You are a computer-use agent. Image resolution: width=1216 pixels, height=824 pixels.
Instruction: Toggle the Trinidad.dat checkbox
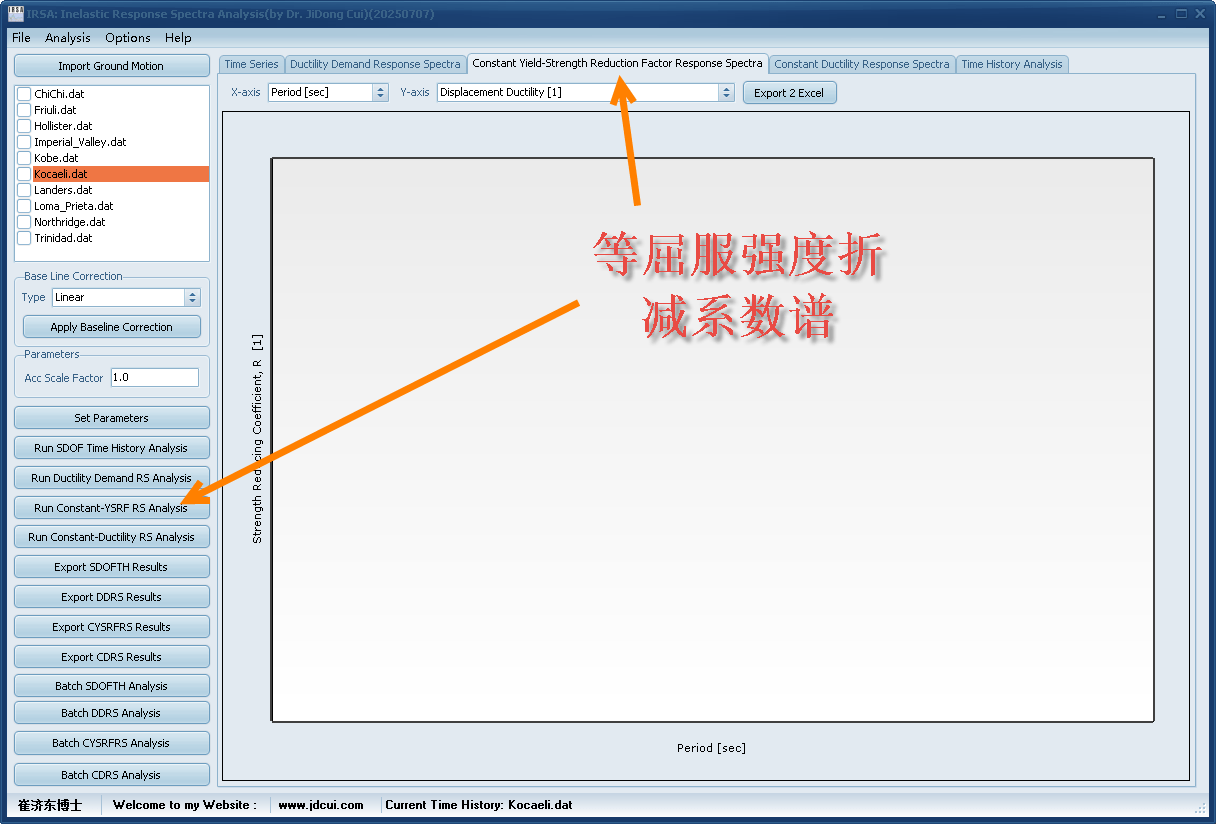(x=25, y=238)
